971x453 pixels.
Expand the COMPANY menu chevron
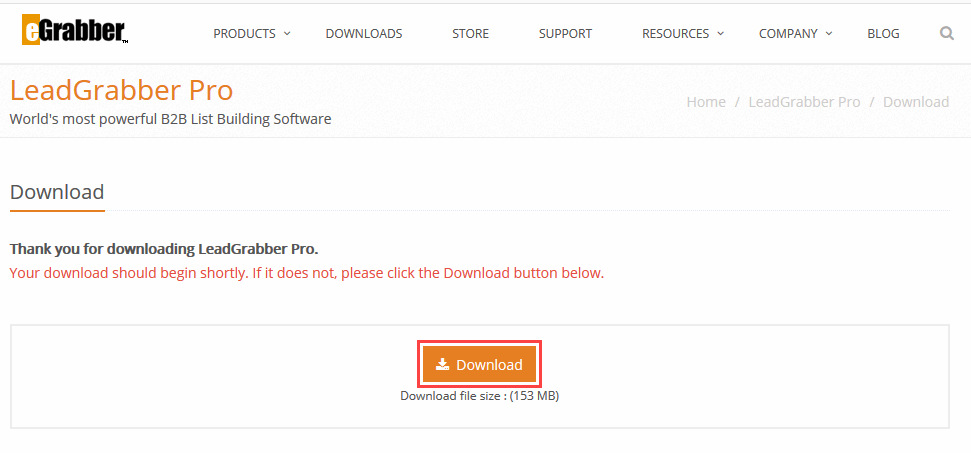pyautogui.click(x=829, y=33)
